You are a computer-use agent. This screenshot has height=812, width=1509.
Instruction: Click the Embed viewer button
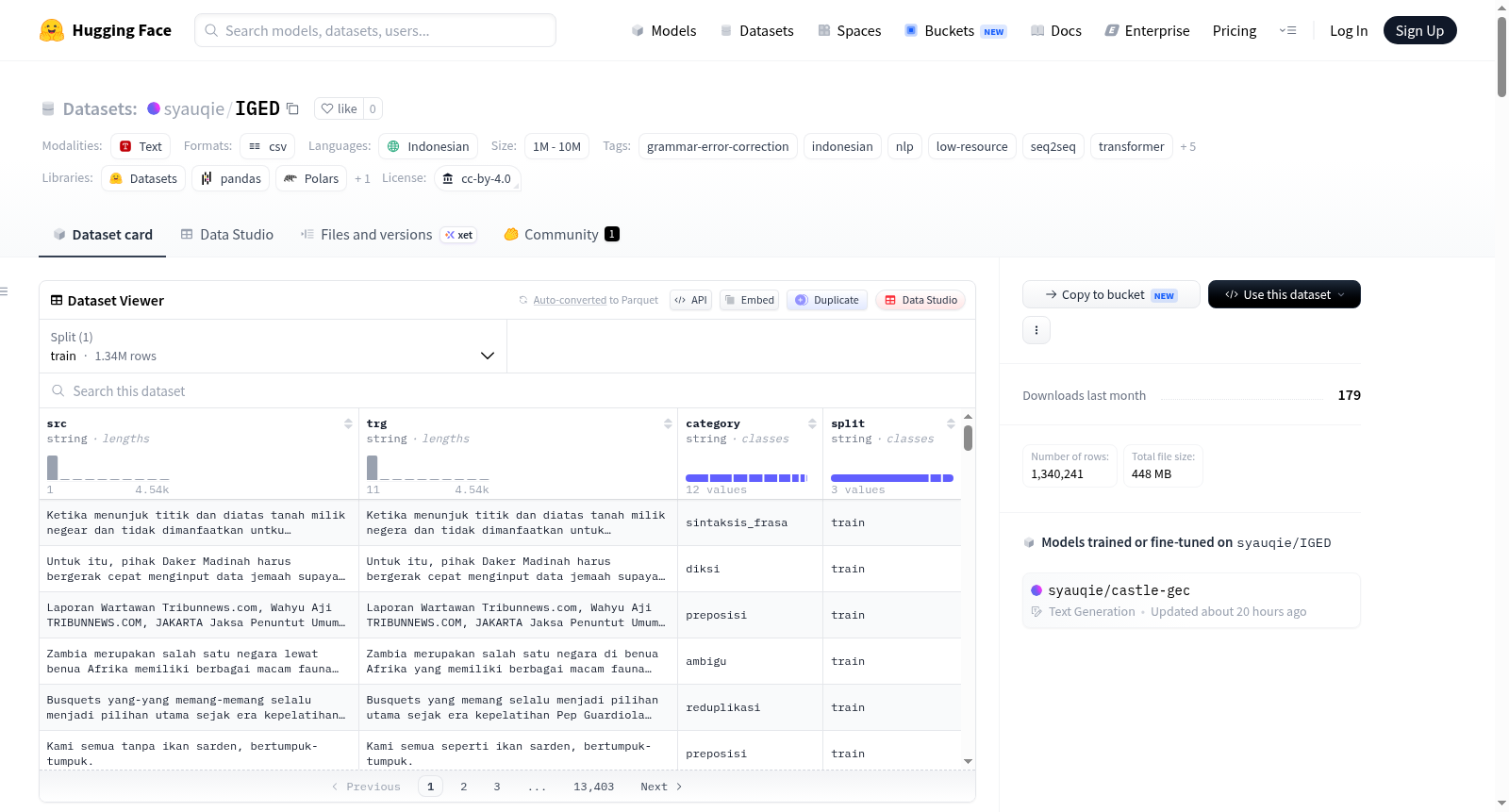pyautogui.click(x=749, y=300)
